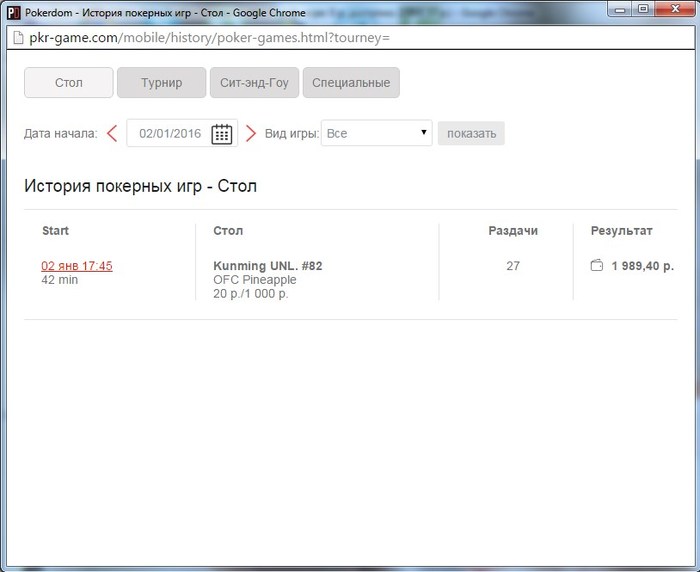Maximize the Chrome window
The height and width of the screenshot is (572, 700).
pos(643,9)
